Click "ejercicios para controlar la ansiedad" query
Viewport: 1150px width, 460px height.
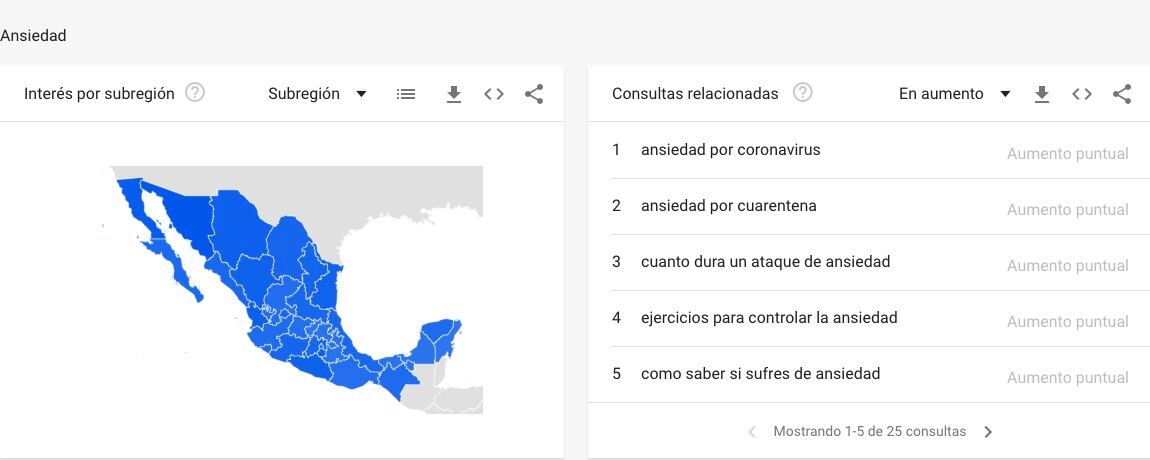(769, 318)
